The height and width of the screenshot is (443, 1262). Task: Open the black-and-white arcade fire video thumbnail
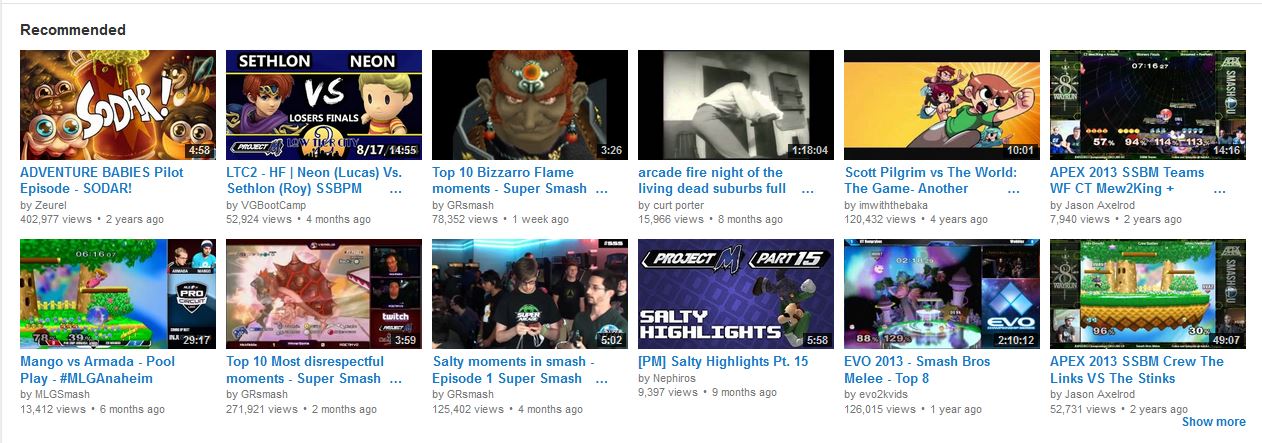736,105
